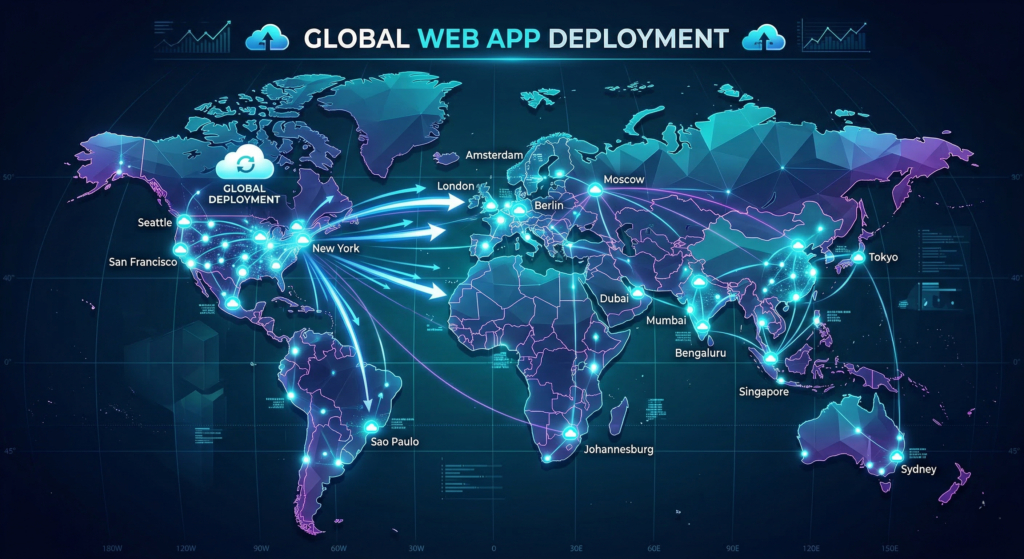Click the cloud node in northern India
Screen dimensions: 1024x559
click(699, 282)
